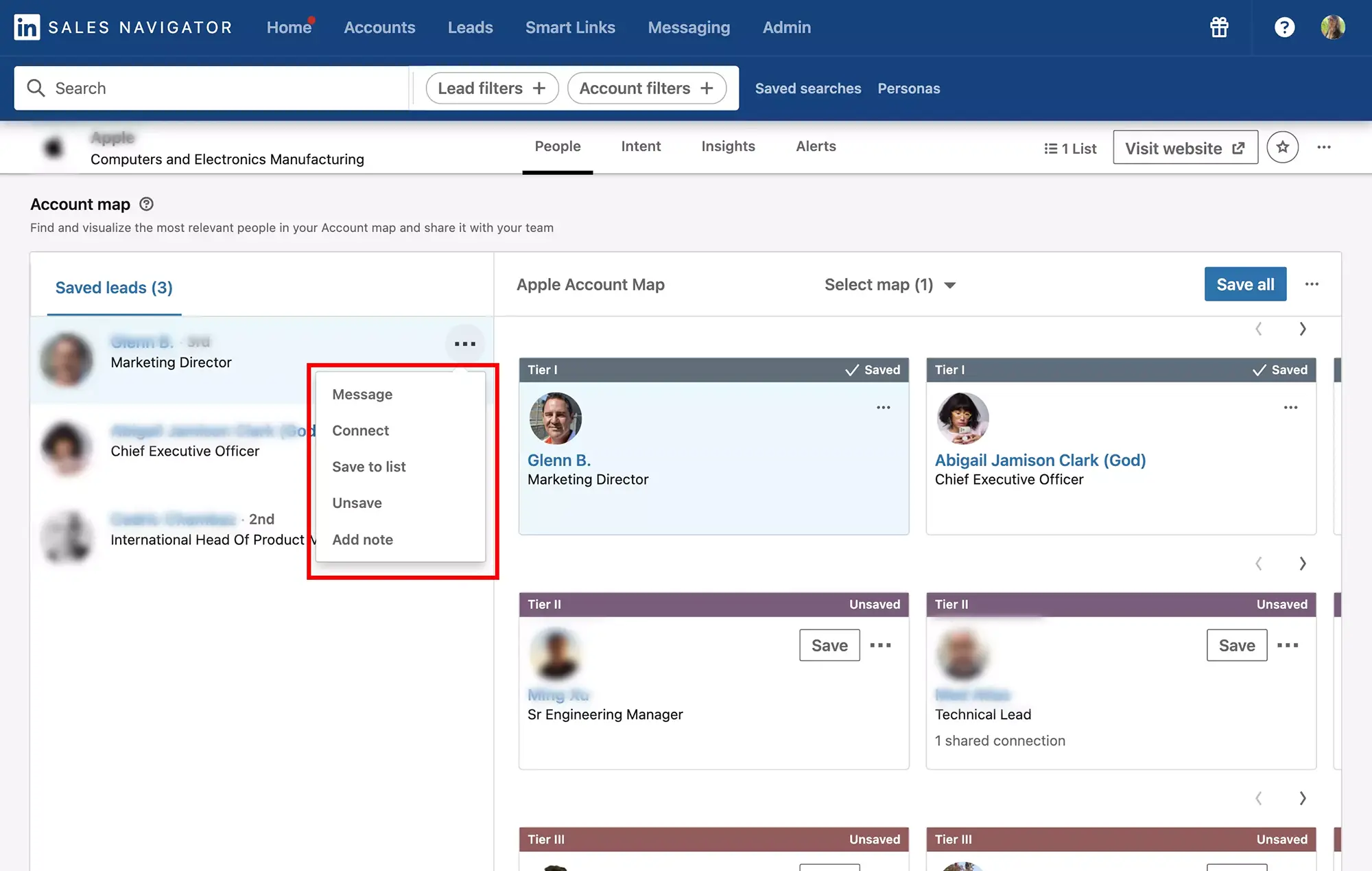1372x871 pixels.
Task: Click the right chevron arrow on Tier I row
Action: (x=1302, y=327)
